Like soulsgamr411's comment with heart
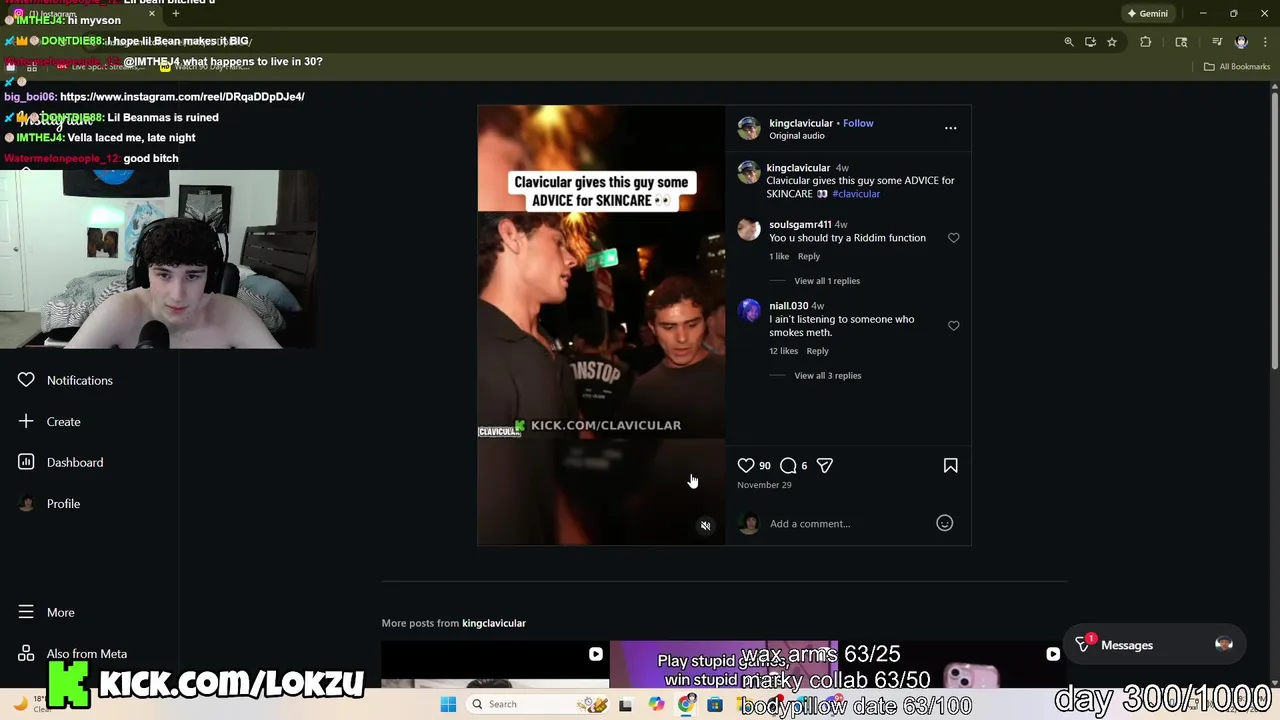This screenshot has width=1280, height=720. coord(953,238)
